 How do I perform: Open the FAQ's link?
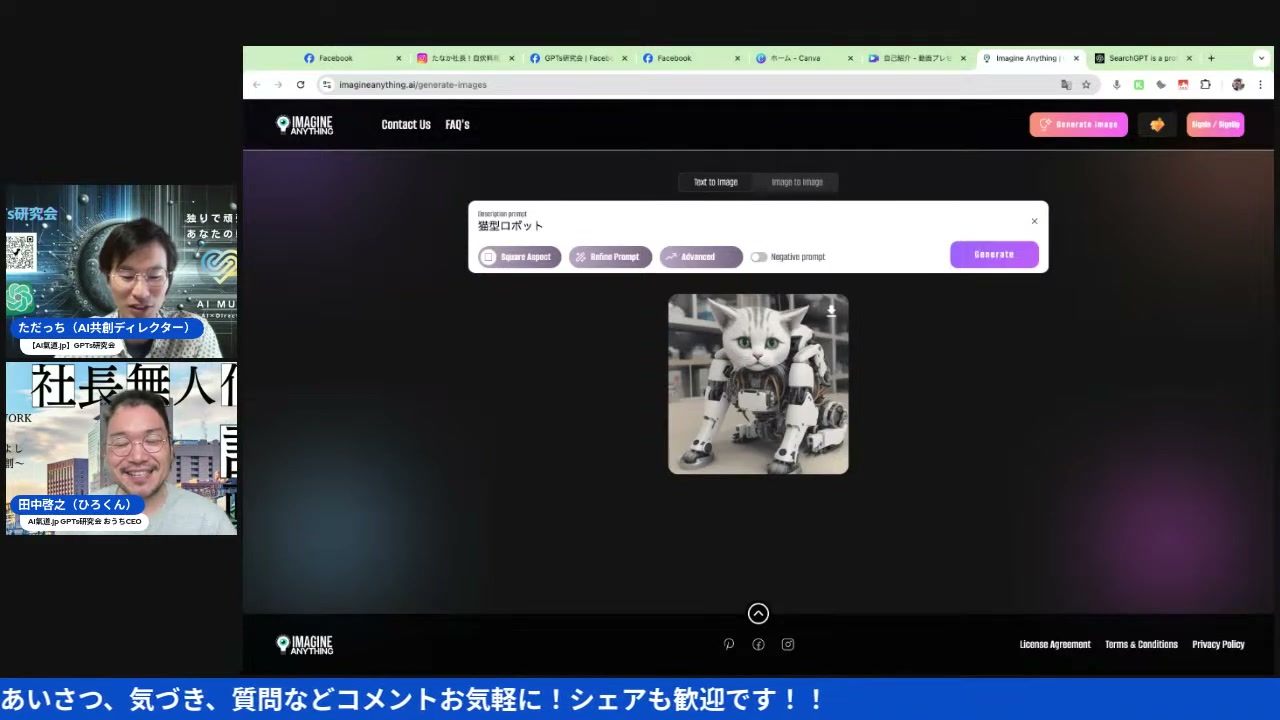point(457,125)
